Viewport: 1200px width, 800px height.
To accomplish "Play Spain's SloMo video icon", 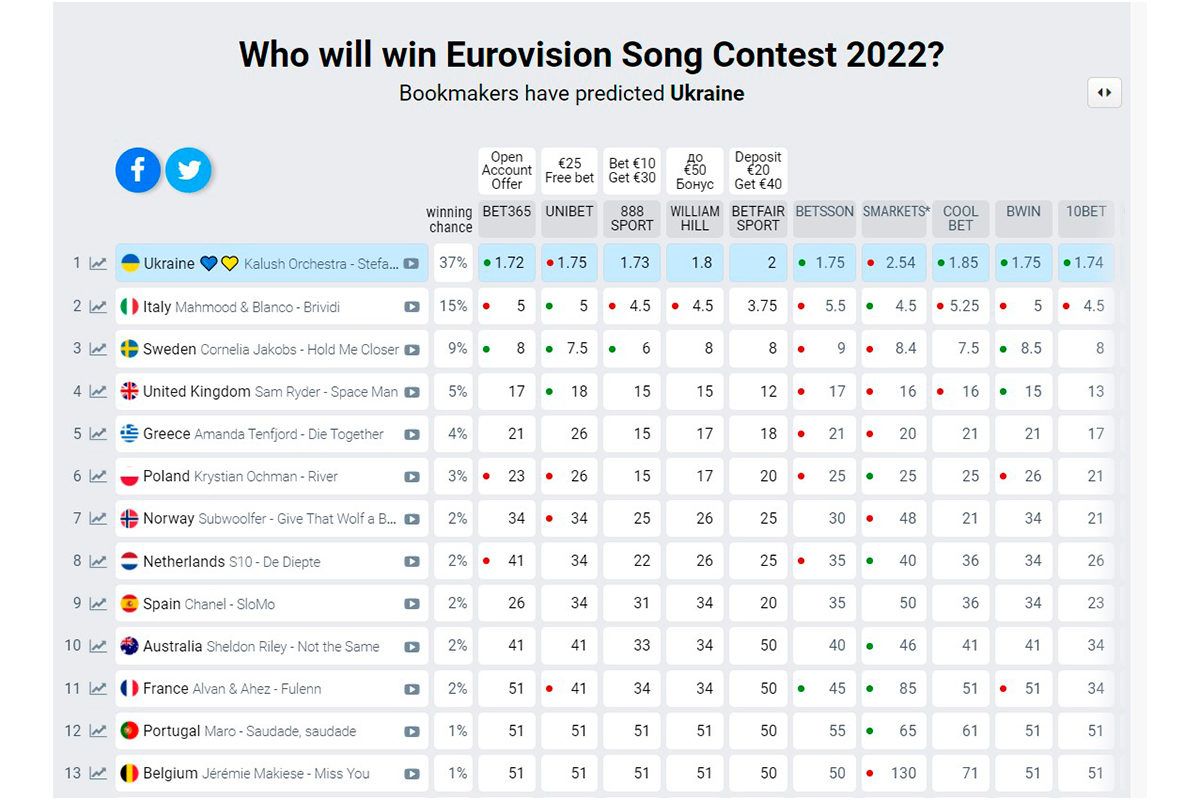I will [411, 604].
